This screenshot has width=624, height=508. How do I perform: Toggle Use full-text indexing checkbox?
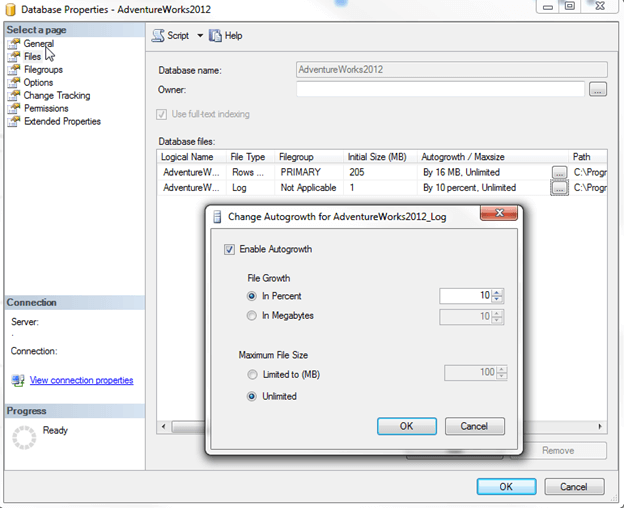pos(161,115)
